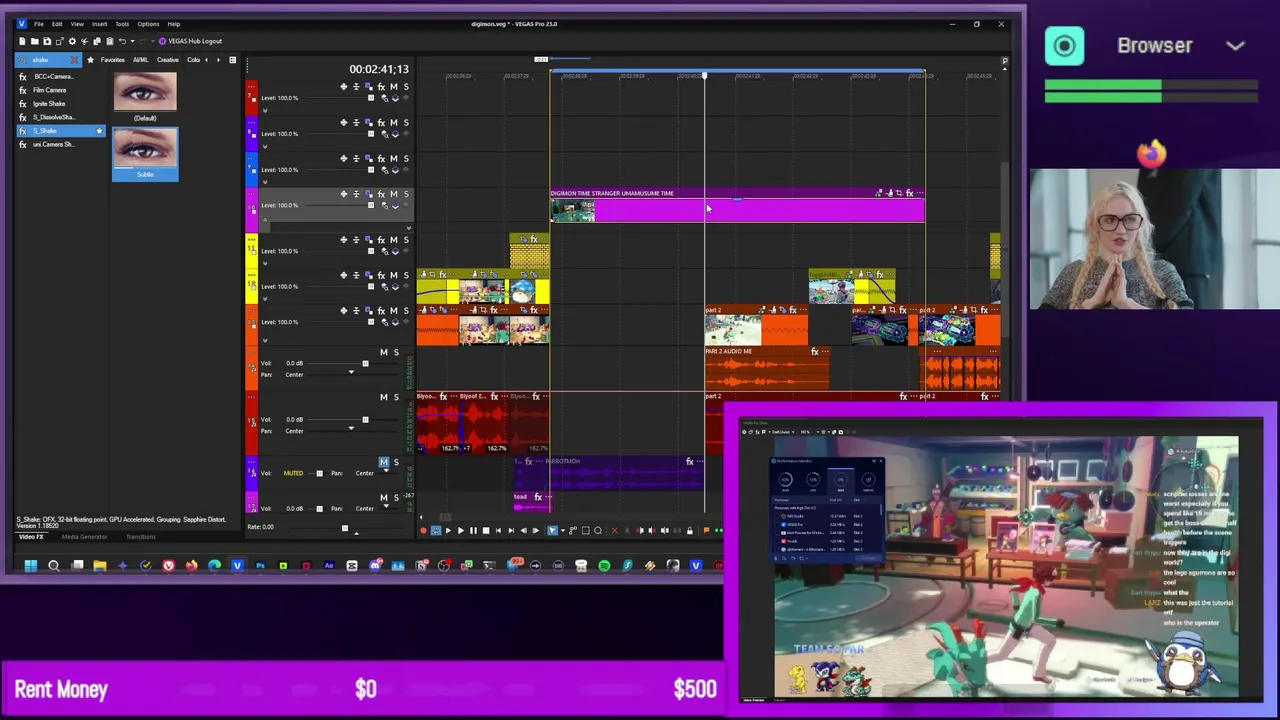1280x720 pixels.
Task: Click the Pause button in transport bar
Action: point(473,531)
